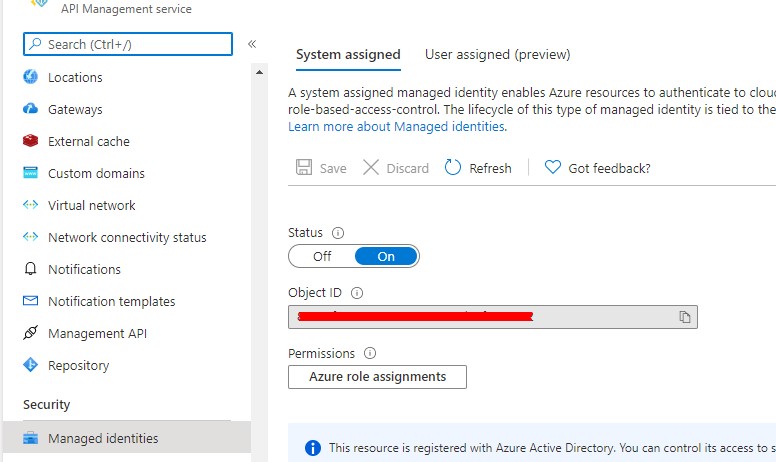
Task: Click the External cache red cube icon
Action: coord(30,141)
